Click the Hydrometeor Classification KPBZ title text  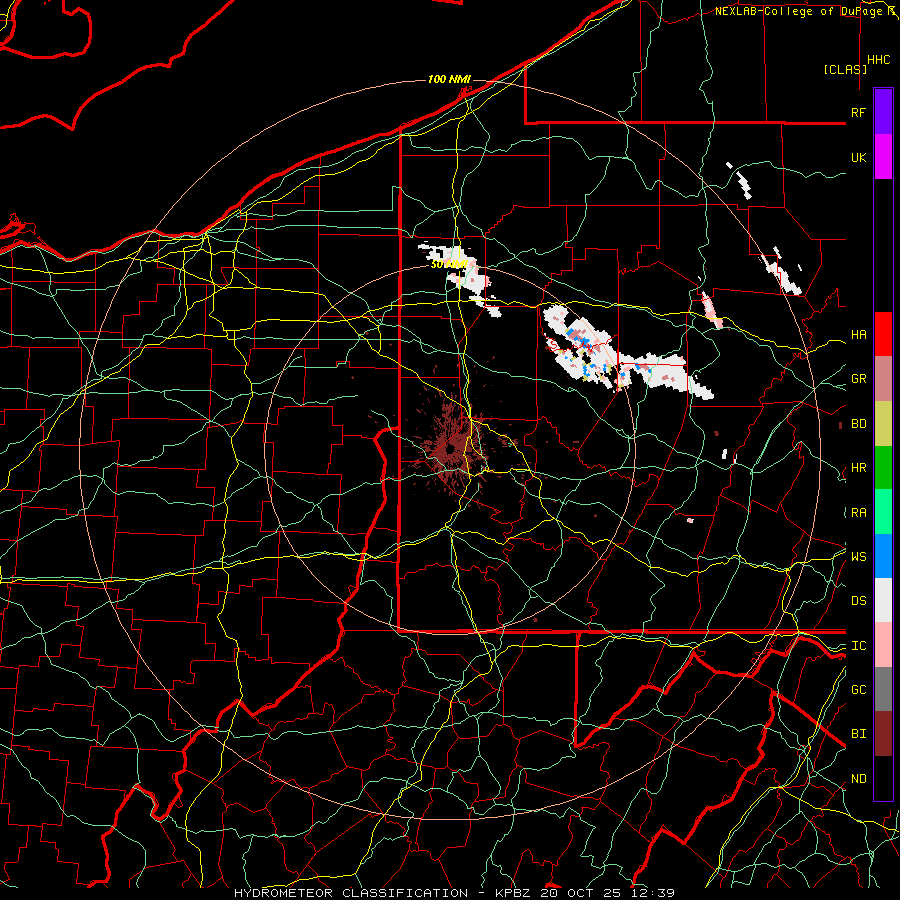pyautogui.click(x=454, y=893)
